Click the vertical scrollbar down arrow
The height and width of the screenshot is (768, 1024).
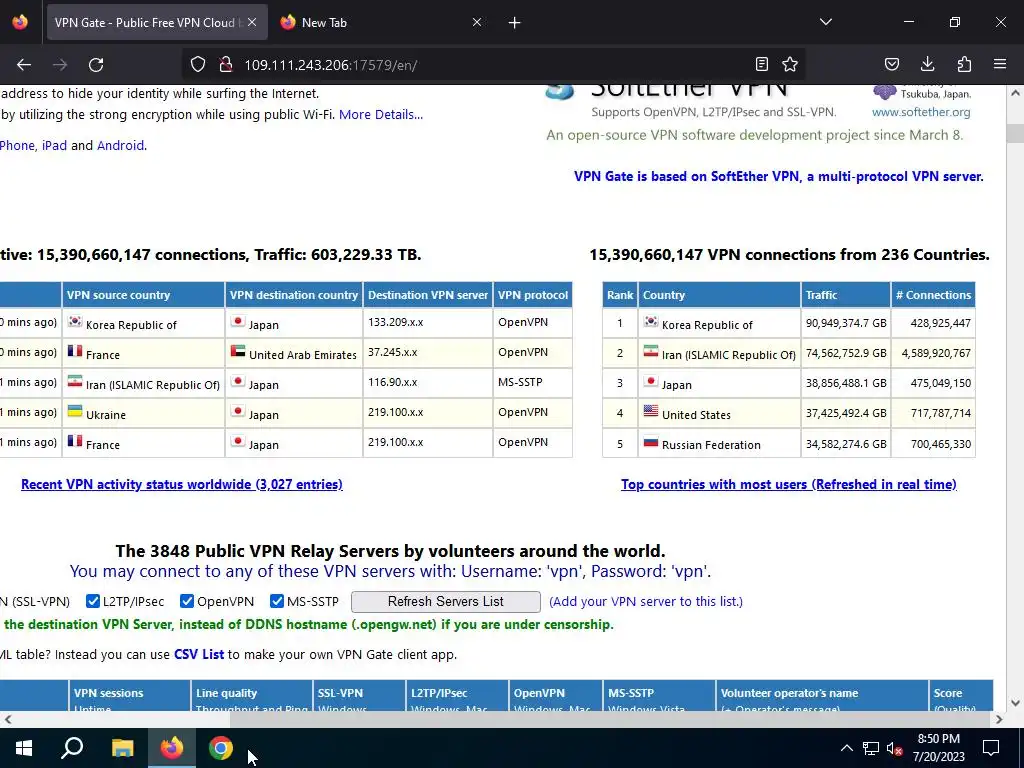pyautogui.click(x=1015, y=703)
